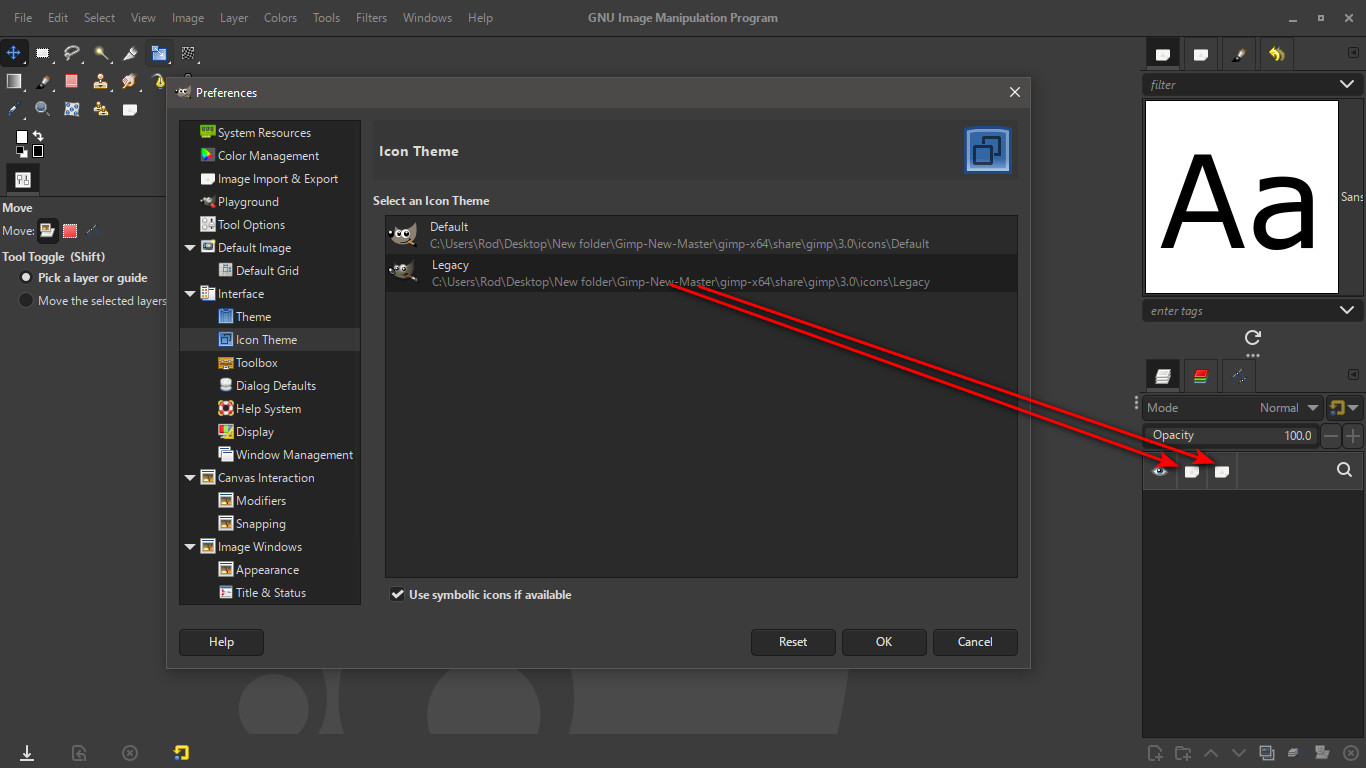Open the Tool Options tab icon
Image resolution: width=1366 pixels, height=768 pixels.
pos(23,180)
